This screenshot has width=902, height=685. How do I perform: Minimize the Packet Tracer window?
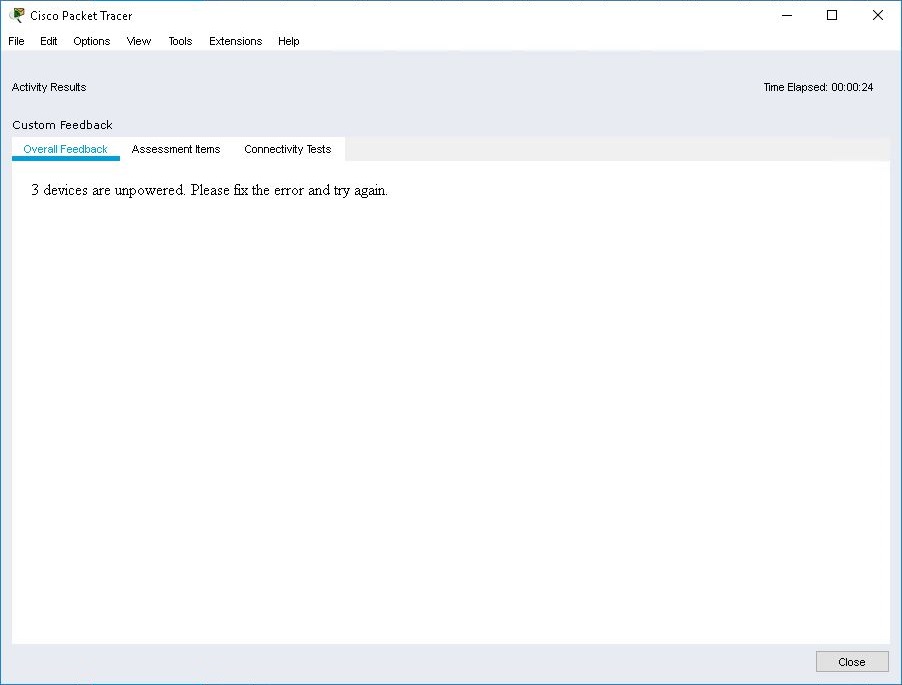tap(786, 15)
